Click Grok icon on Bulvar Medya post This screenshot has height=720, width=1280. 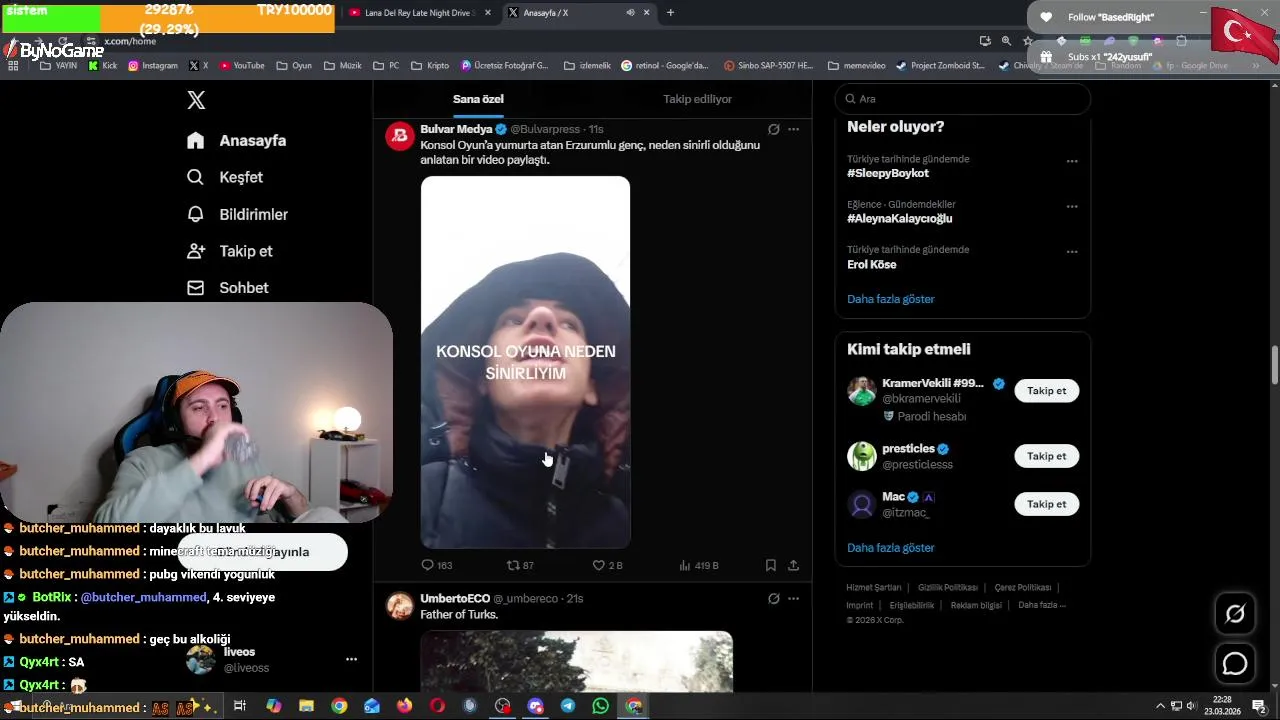tap(773, 129)
